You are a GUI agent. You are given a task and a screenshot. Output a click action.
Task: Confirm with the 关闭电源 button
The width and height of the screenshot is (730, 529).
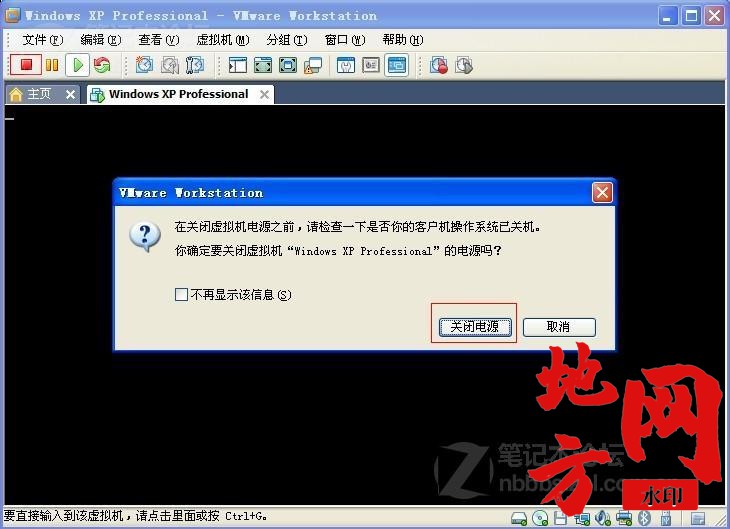click(475, 327)
